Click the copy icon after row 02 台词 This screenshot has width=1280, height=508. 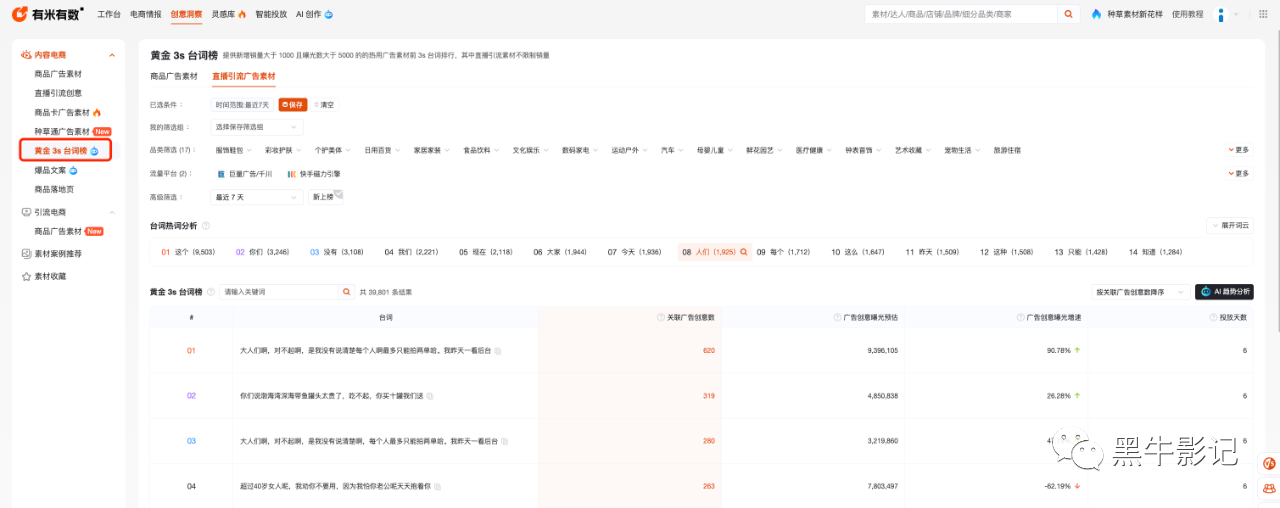[430, 396]
